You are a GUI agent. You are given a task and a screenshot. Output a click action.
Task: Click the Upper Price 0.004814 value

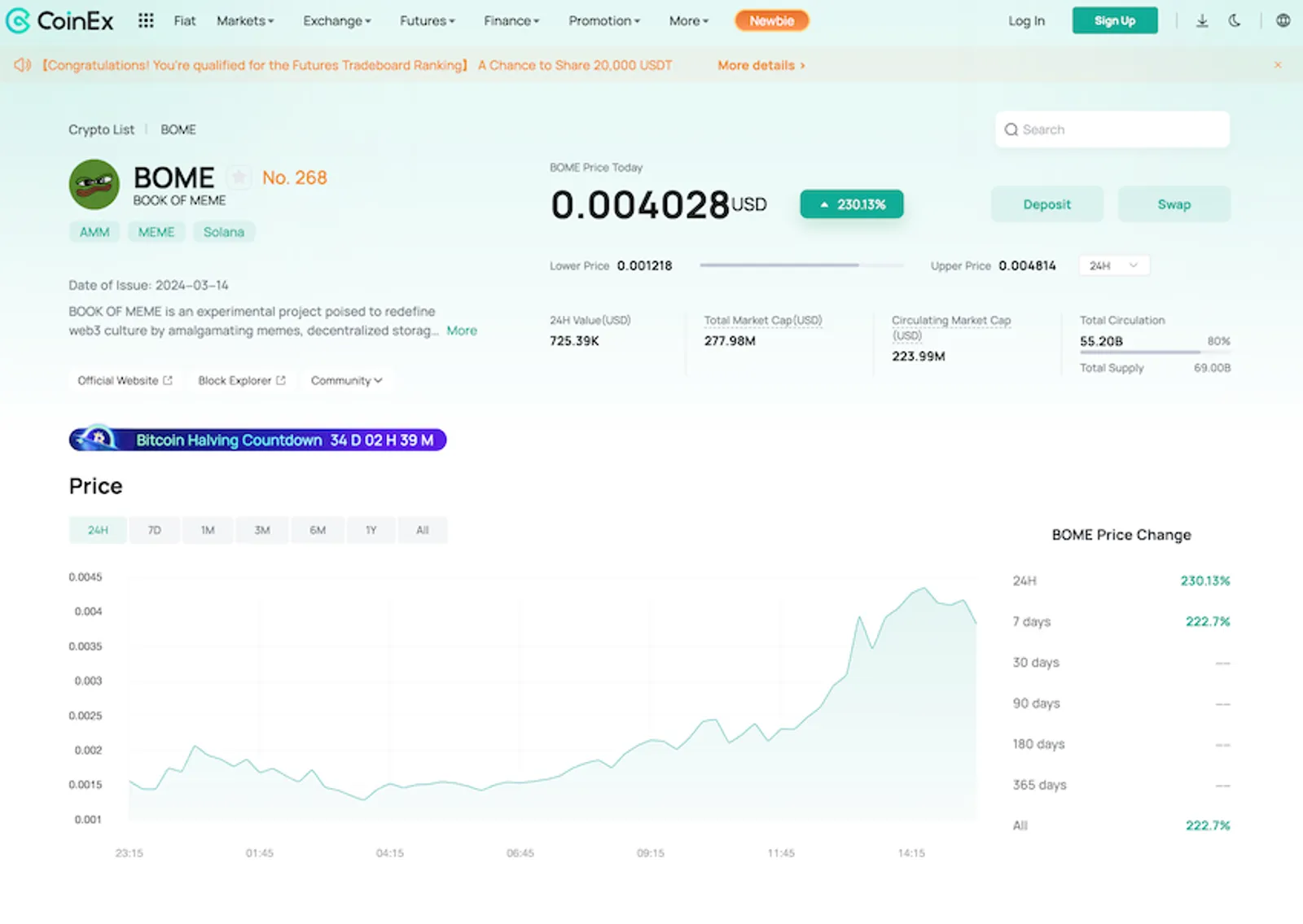coord(1027,265)
